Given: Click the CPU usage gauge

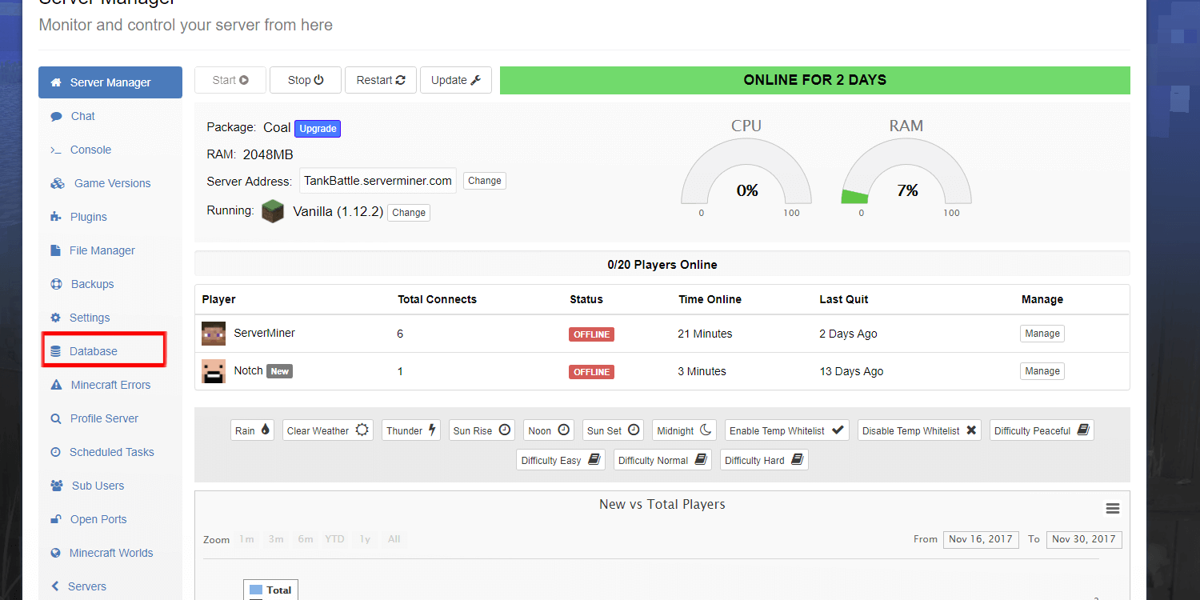Looking at the screenshot, I should [747, 172].
